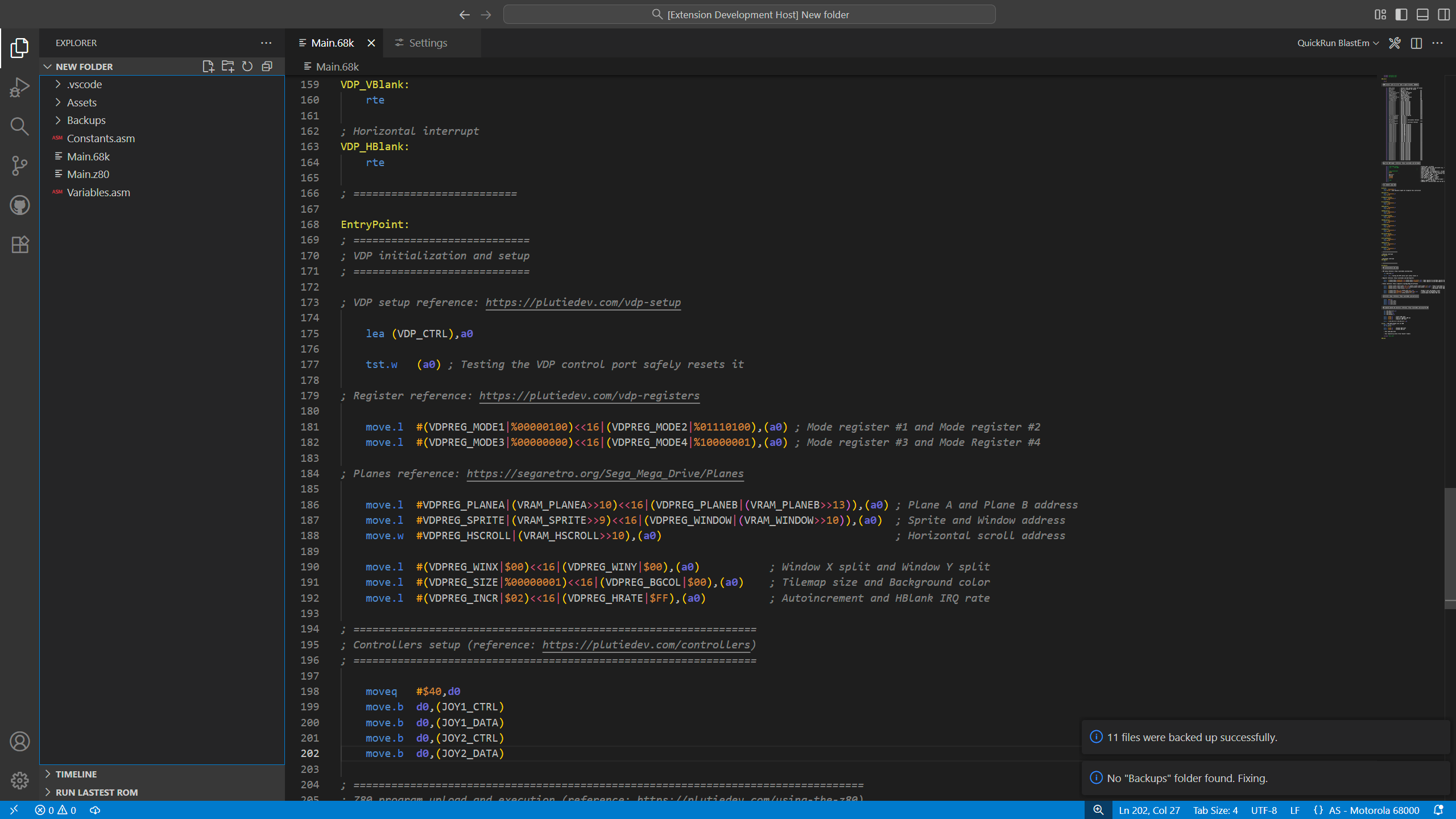Toggle the bottom panel visibility
The height and width of the screenshot is (819, 1456).
click(1422, 15)
